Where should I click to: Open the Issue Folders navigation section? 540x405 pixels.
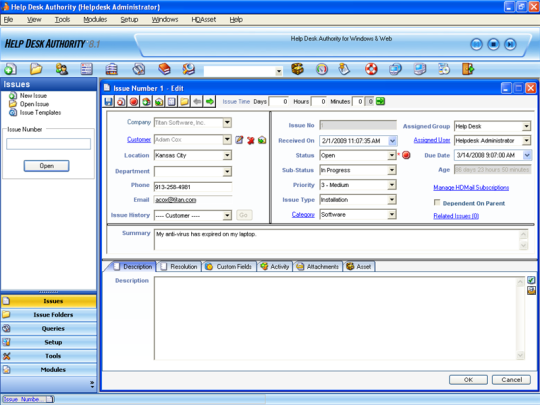click(49, 315)
